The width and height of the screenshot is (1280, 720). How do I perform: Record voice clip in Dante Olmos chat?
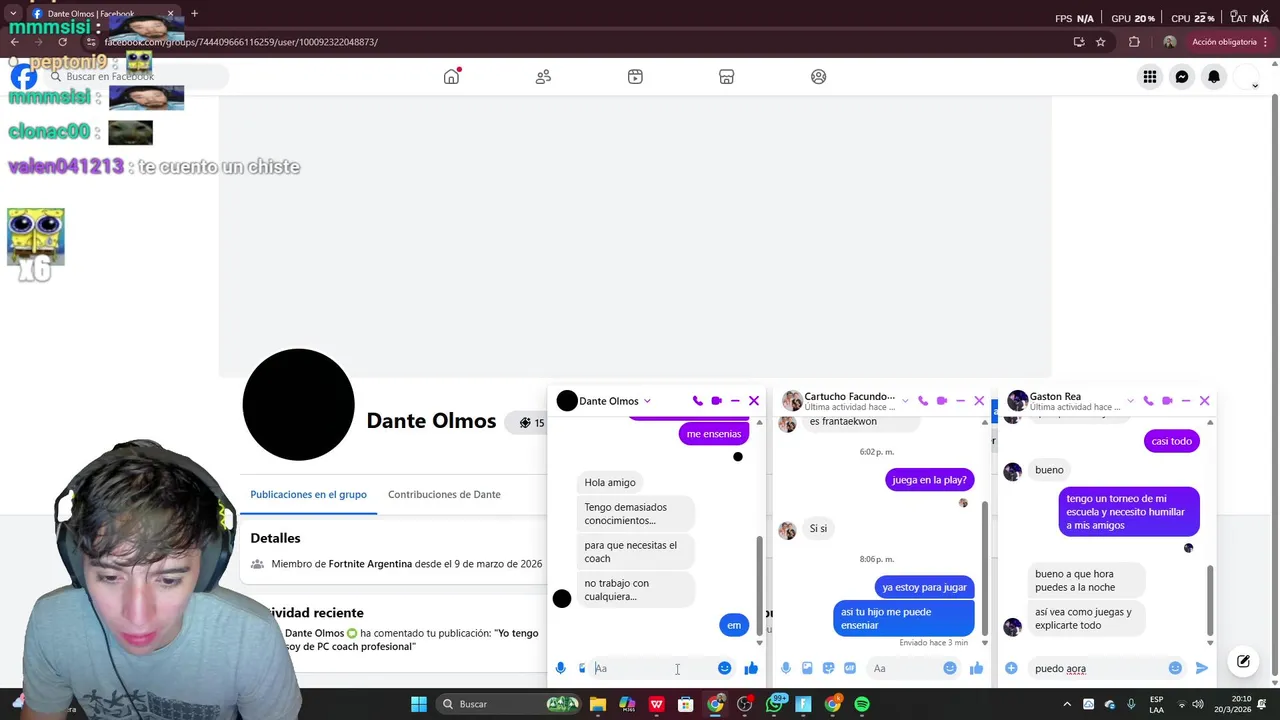(561, 668)
